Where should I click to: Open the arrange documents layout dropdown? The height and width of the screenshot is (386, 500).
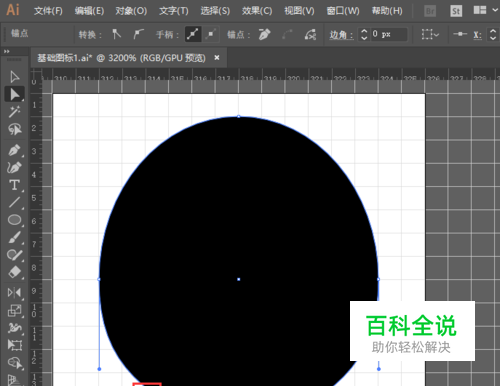click(485, 10)
